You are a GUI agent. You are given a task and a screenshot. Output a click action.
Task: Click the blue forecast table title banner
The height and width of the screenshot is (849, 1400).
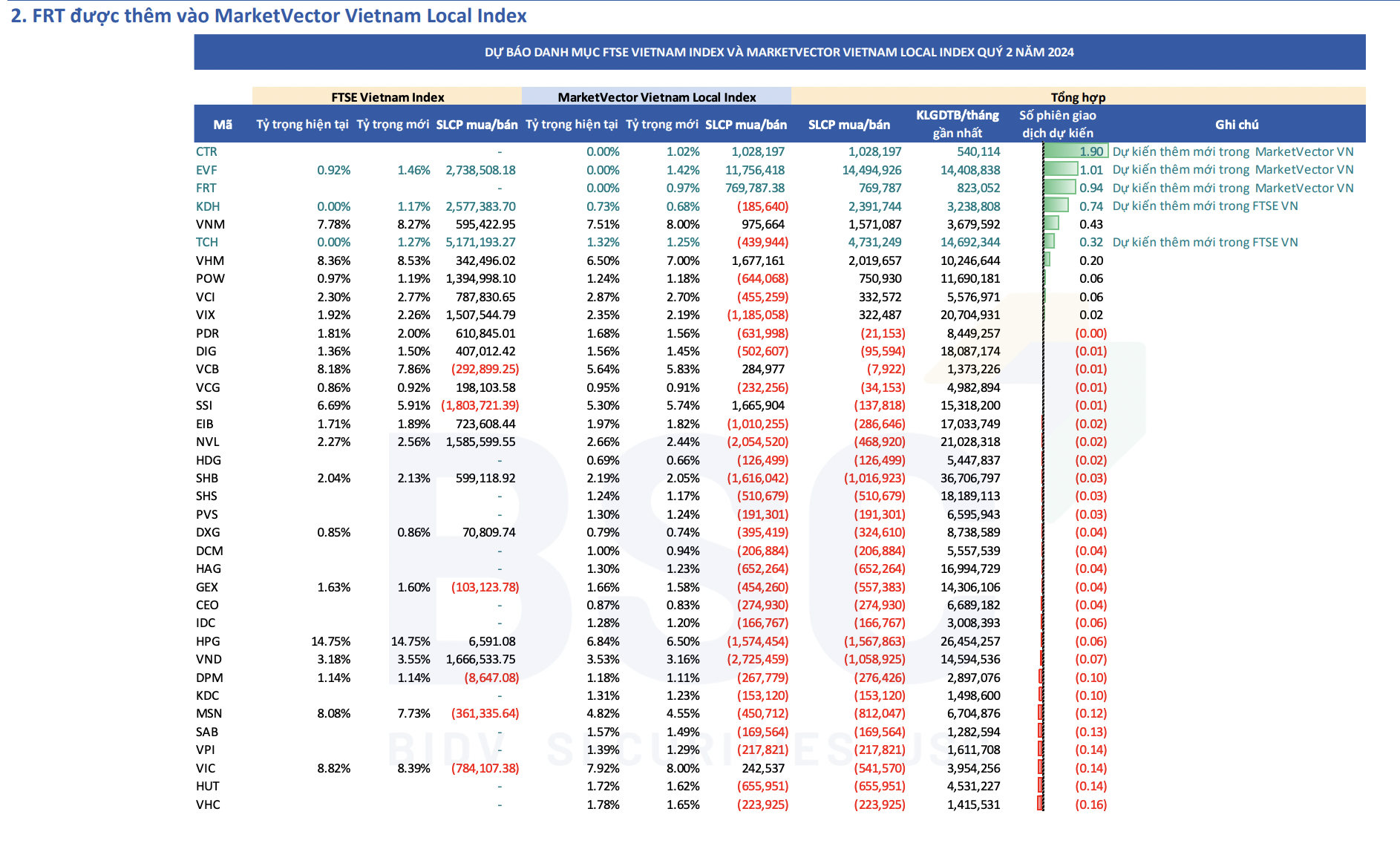(x=779, y=52)
